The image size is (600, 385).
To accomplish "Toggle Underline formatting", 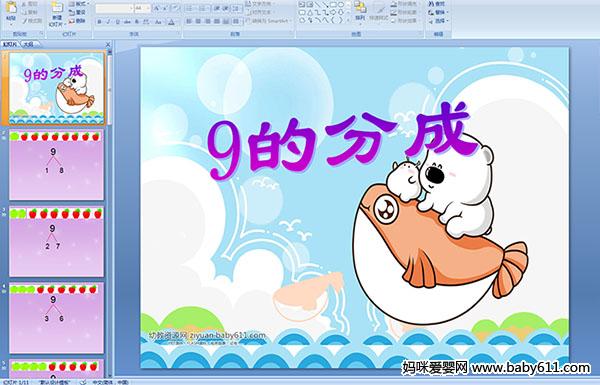I will pyautogui.click(x=117, y=22).
